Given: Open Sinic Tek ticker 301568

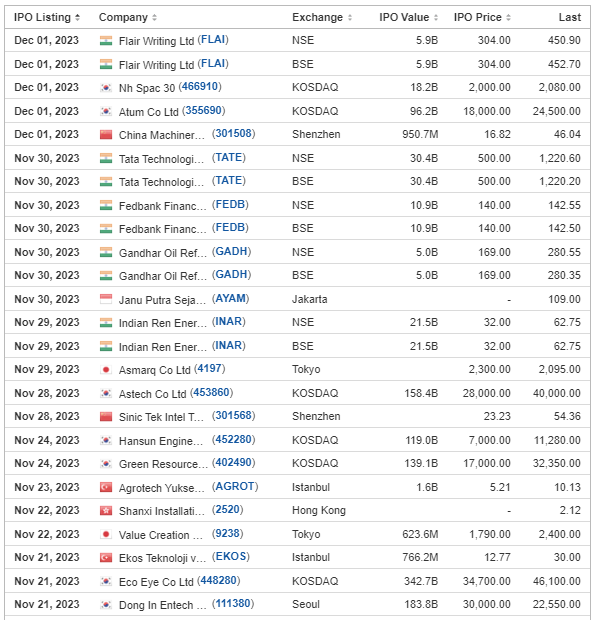Looking at the screenshot, I should 234,416.
